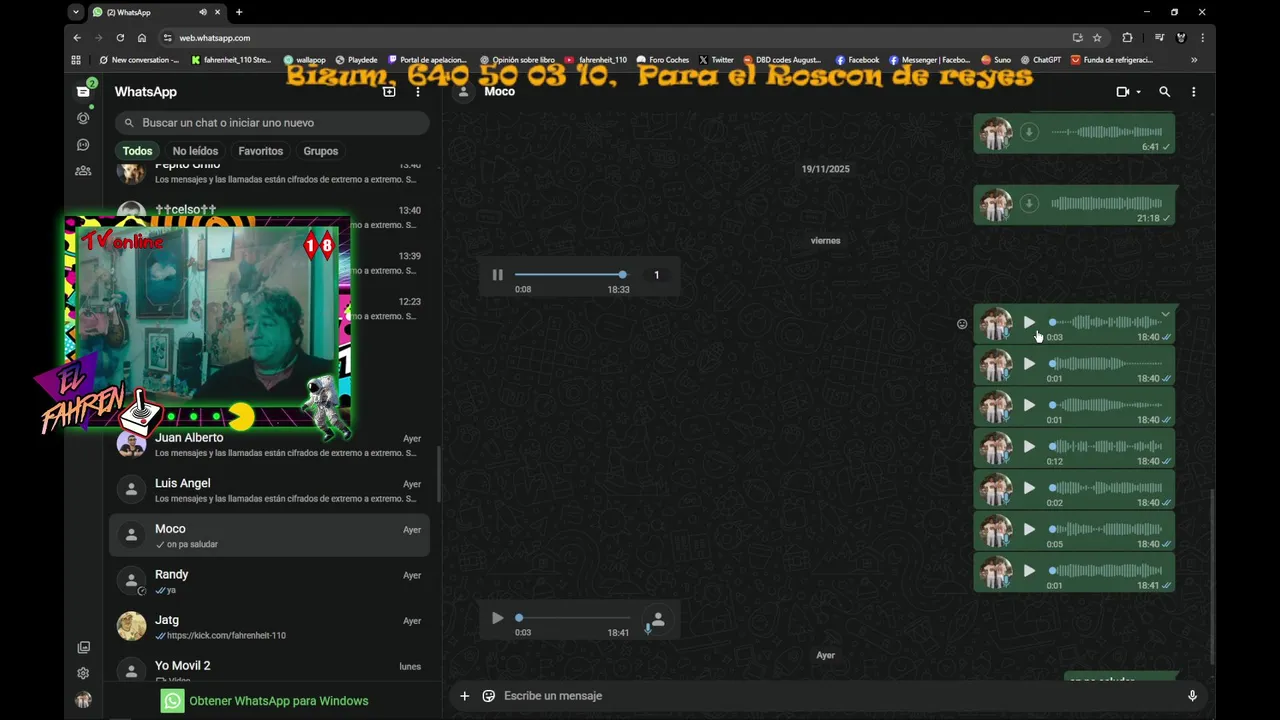Open the Juan Alberto chat

[269, 445]
